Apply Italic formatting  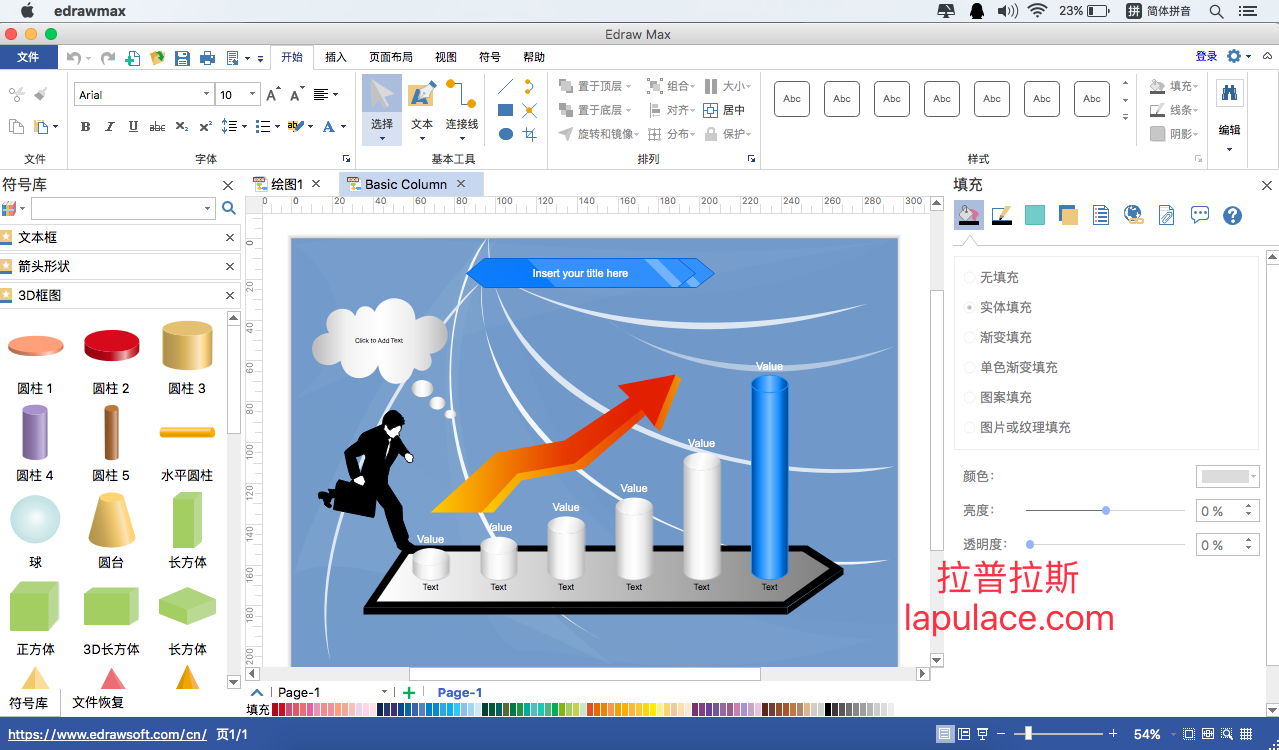[x=109, y=126]
